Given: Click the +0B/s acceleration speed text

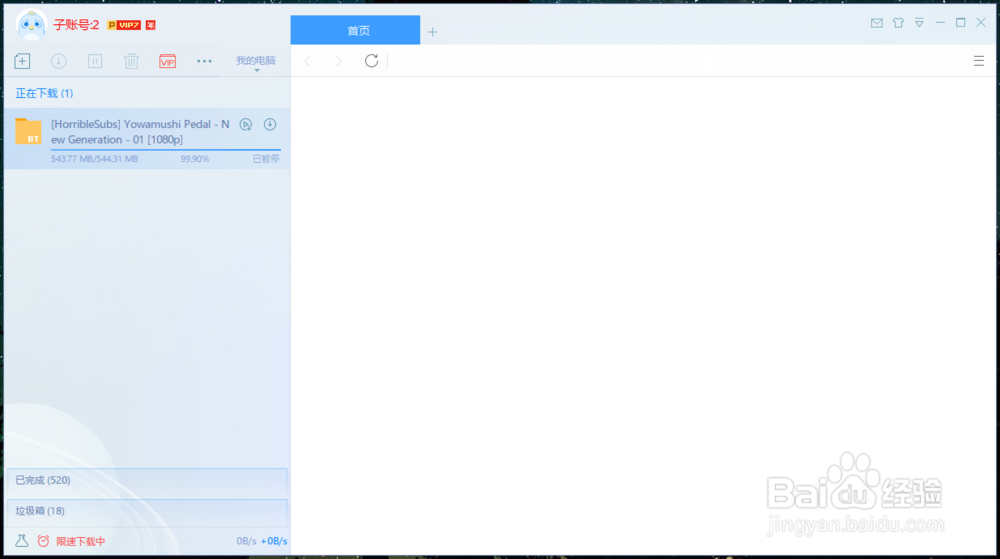Looking at the screenshot, I should pyautogui.click(x=274, y=541).
